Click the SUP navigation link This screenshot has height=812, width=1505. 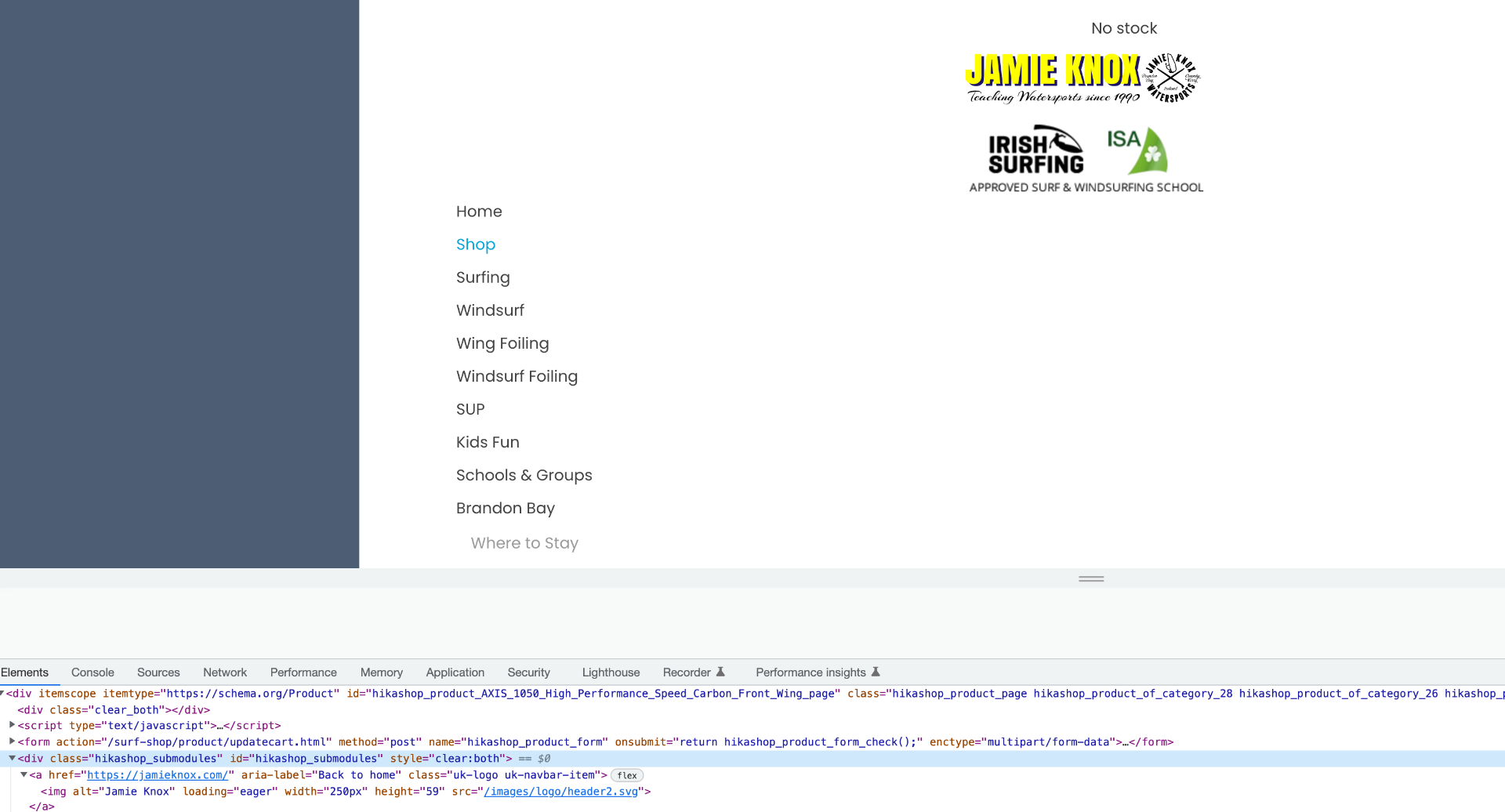point(470,409)
